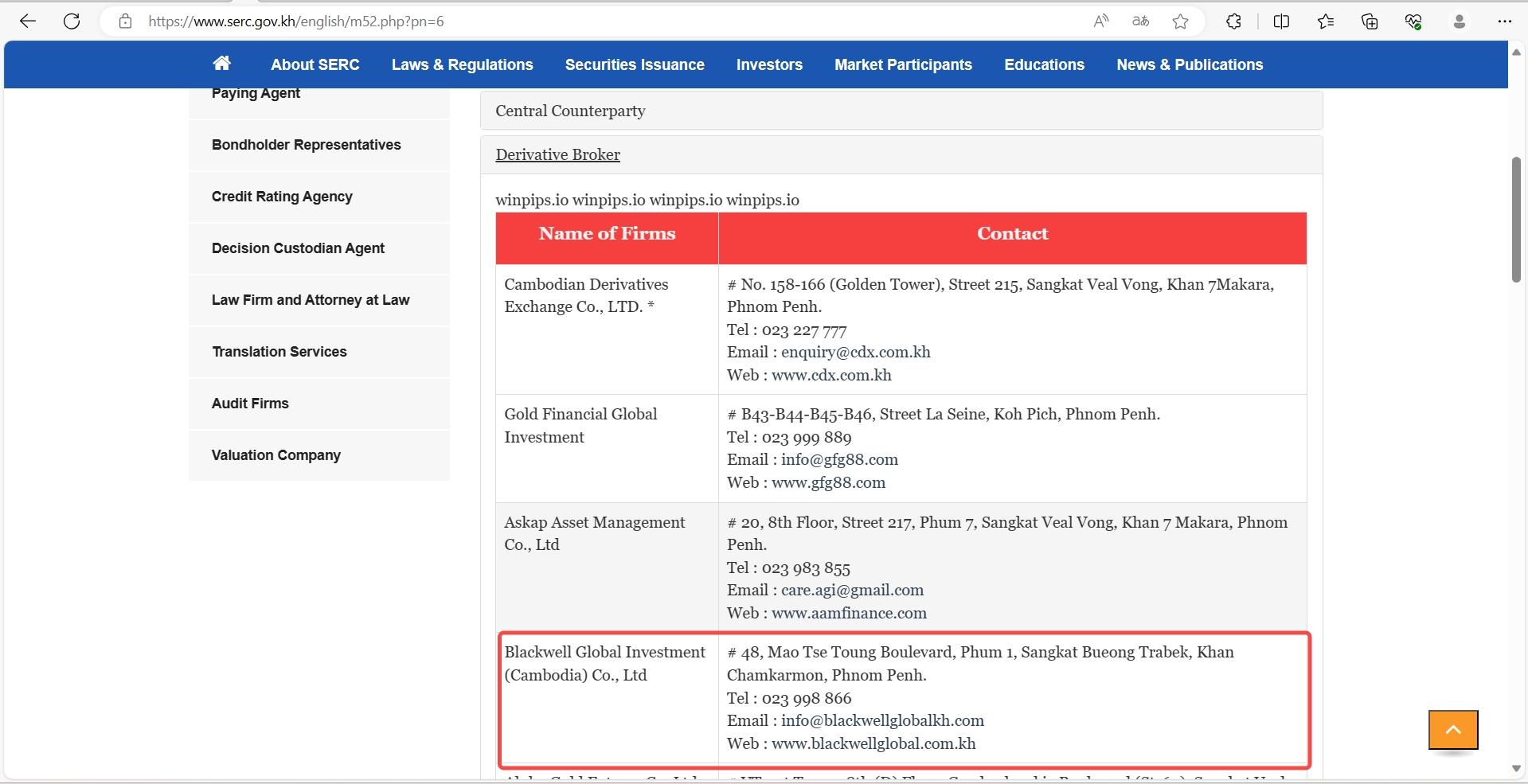Add page to favorites star icon
This screenshot has height=784, width=1528.
(1180, 21)
